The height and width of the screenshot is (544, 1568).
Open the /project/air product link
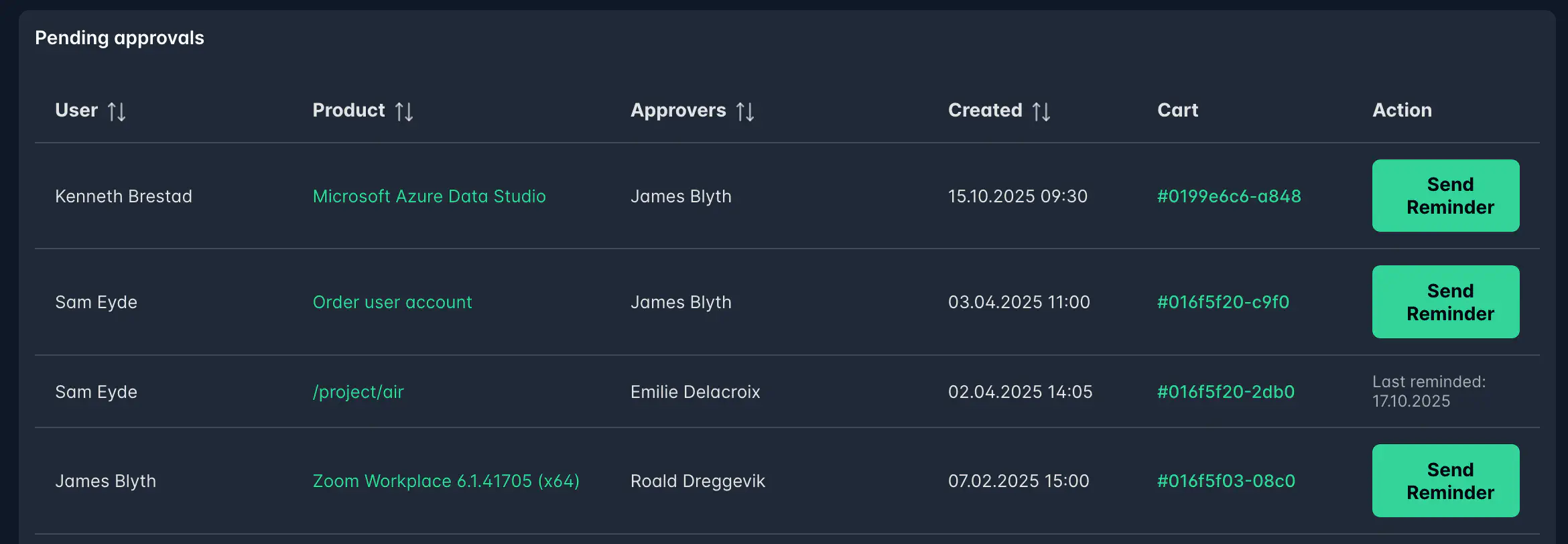(358, 391)
